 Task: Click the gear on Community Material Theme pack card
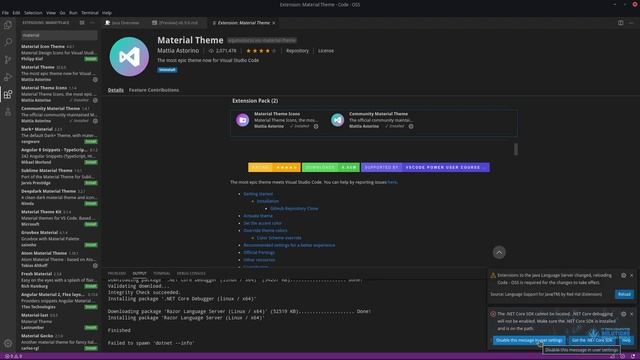pos(411,127)
